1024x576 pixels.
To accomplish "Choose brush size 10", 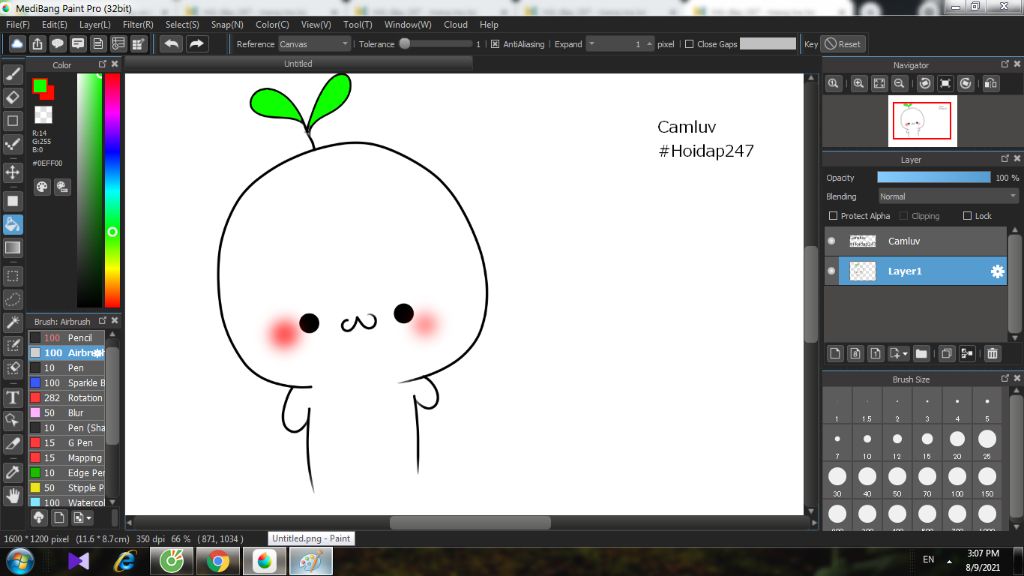I will (867, 443).
